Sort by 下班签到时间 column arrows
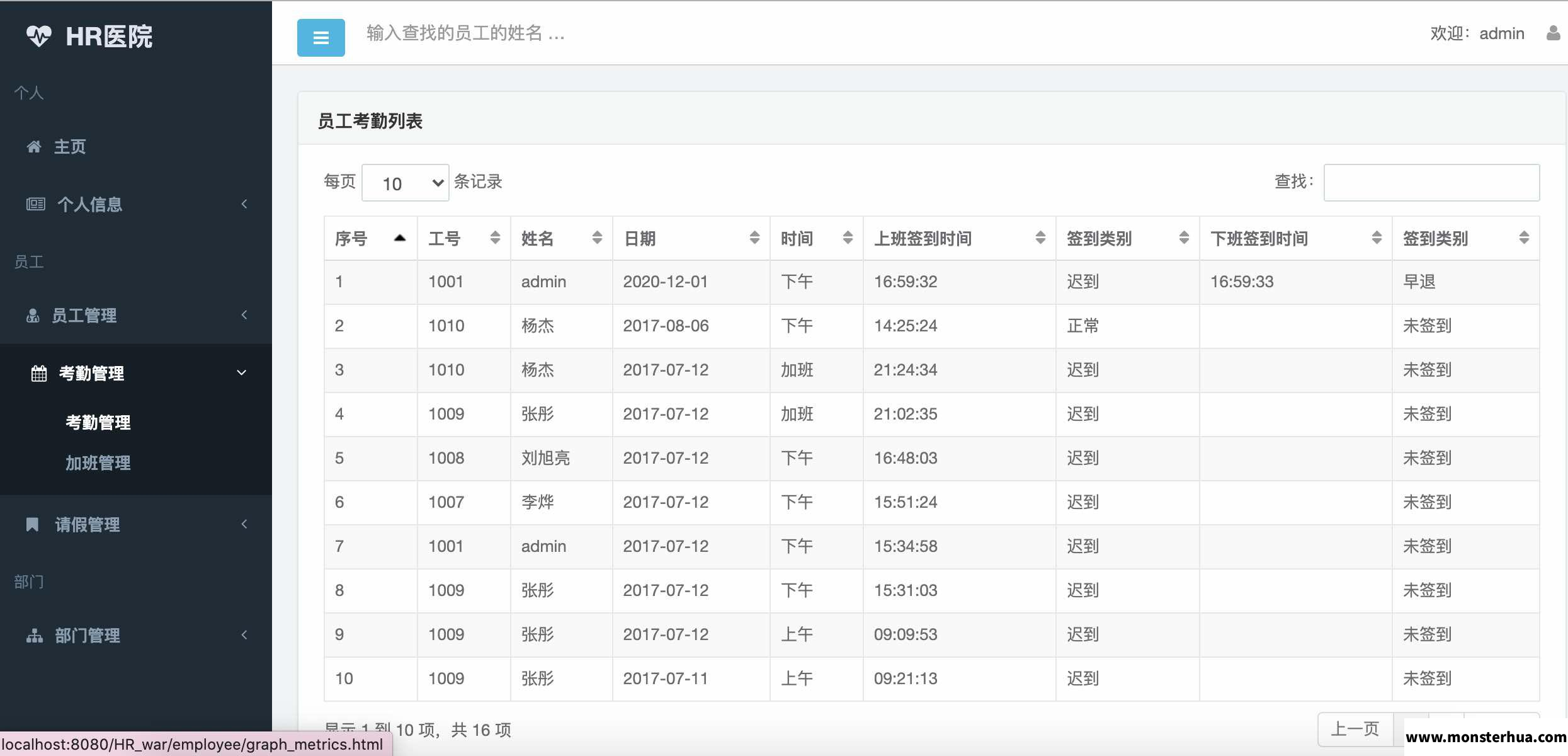Screen dimensions: 1568x756 [1377, 238]
